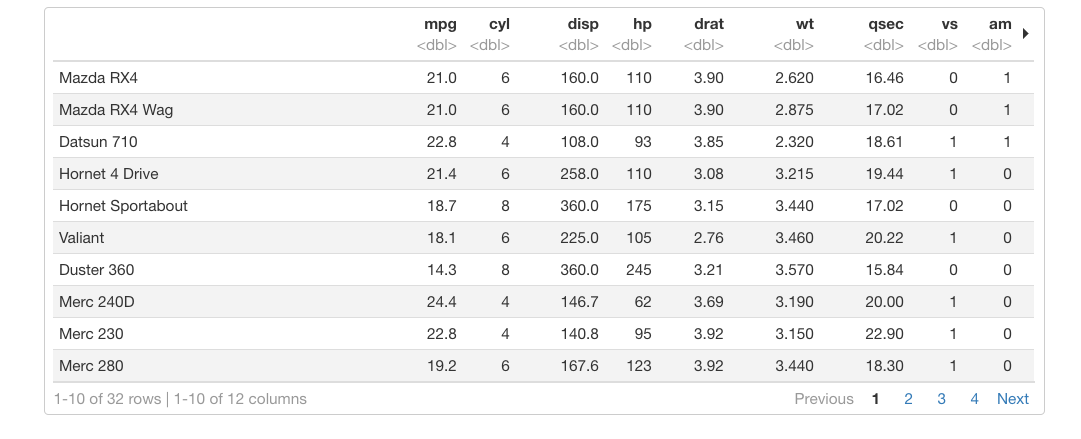The image size is (1081, 439).
Task: Click the rows and columns count text
Action: [x=181, y=399]
